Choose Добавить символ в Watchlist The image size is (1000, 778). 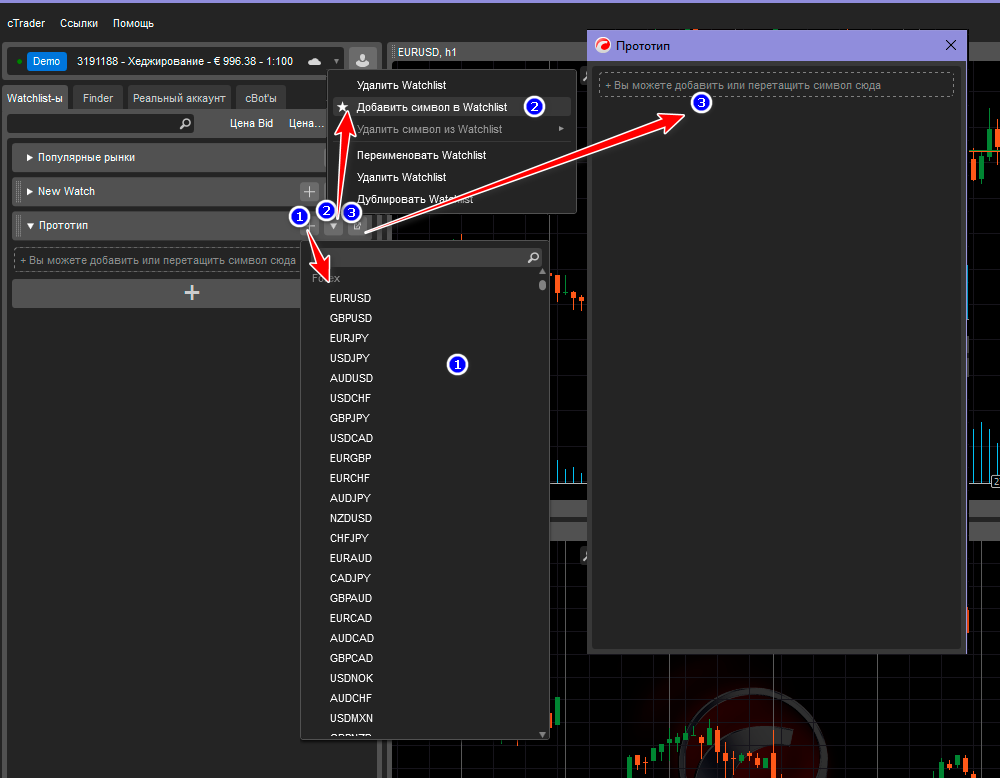pos(431,107)
